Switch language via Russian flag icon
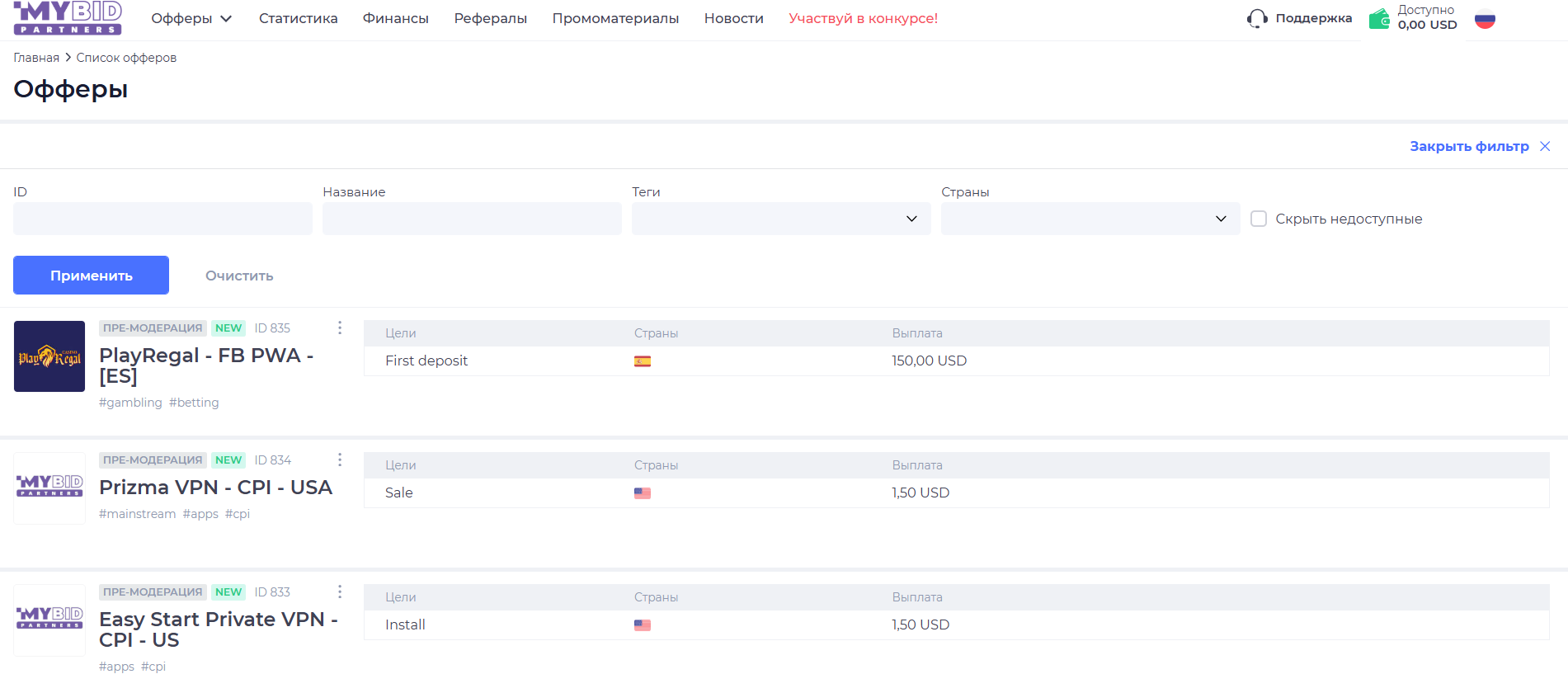Image resolution: width=1568 pixels, height=674 pixels. click(1485, 19)
